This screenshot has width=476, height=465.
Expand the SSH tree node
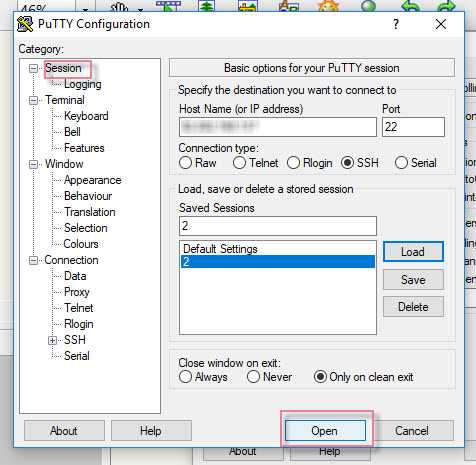52,340
